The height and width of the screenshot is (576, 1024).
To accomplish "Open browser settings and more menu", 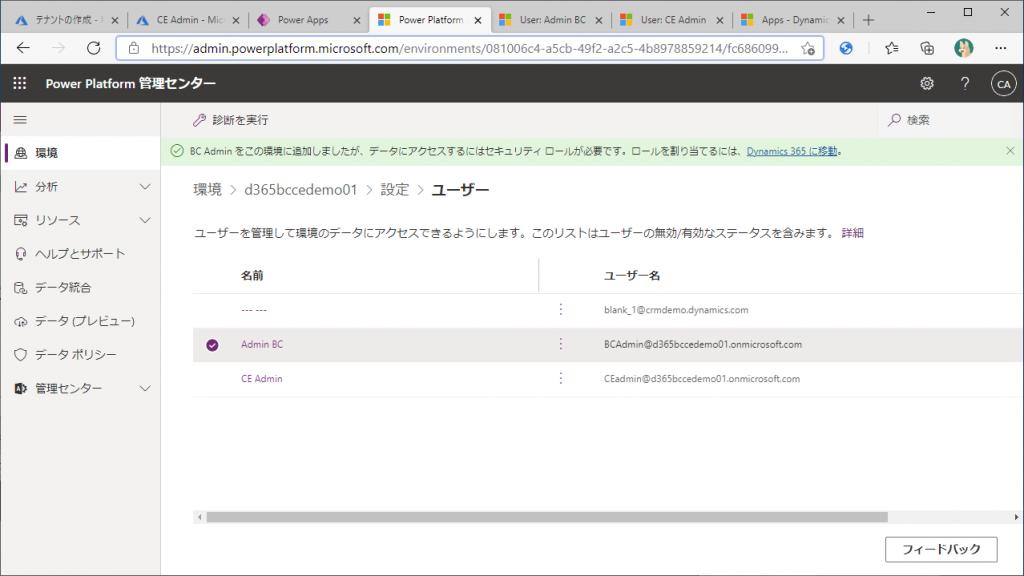I will [x=1000, y=48].
